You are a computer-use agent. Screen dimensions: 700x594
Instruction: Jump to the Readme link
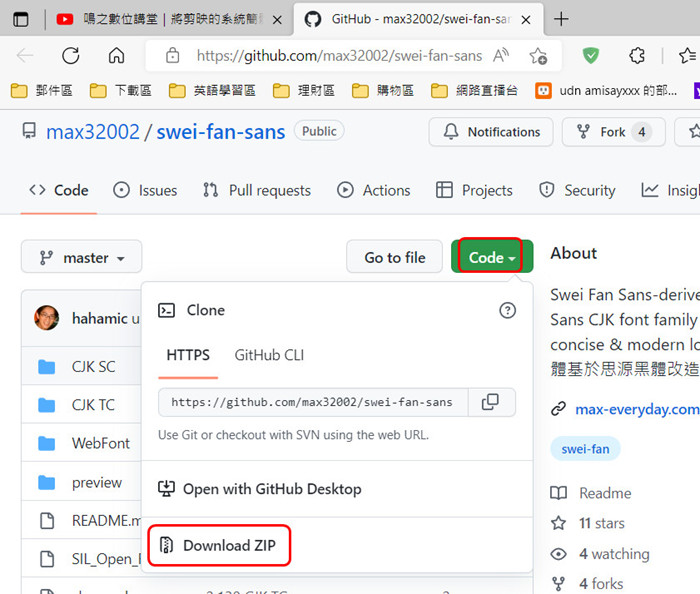591,493
